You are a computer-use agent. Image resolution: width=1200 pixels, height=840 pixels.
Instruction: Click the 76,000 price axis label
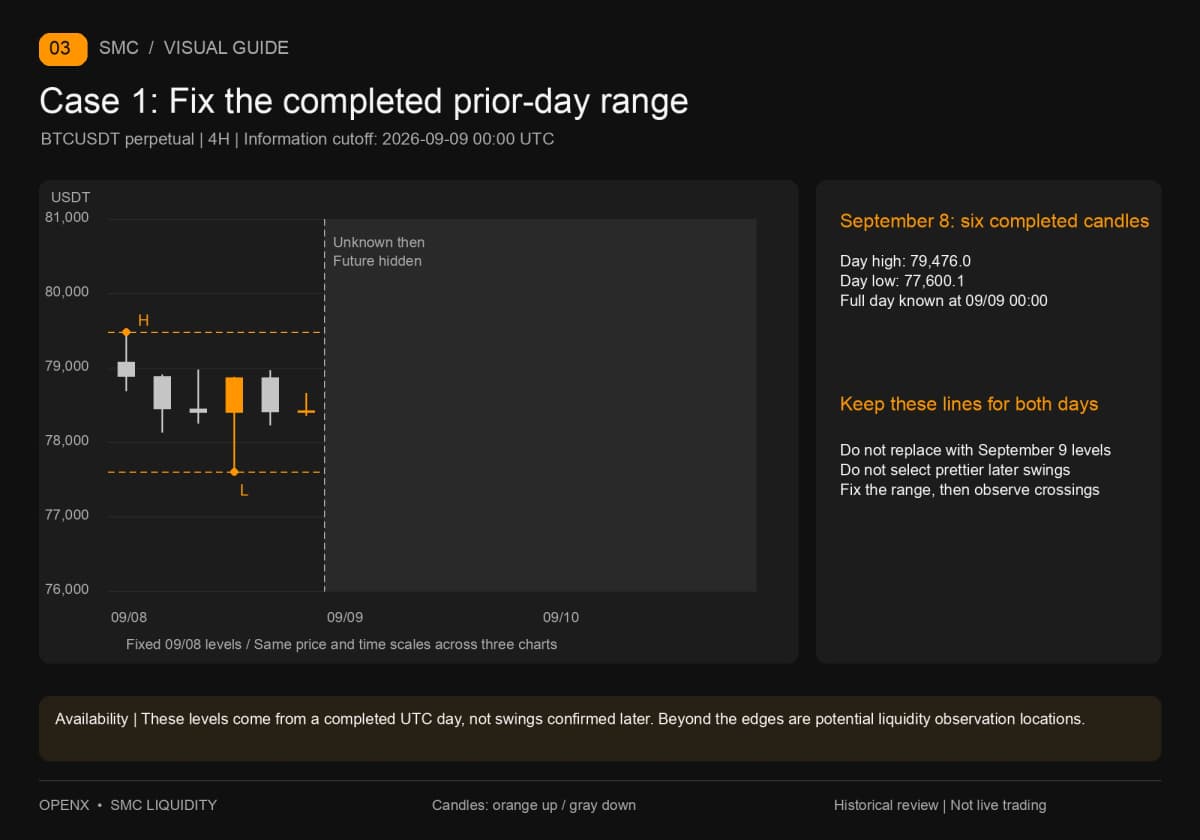(68, 590)
